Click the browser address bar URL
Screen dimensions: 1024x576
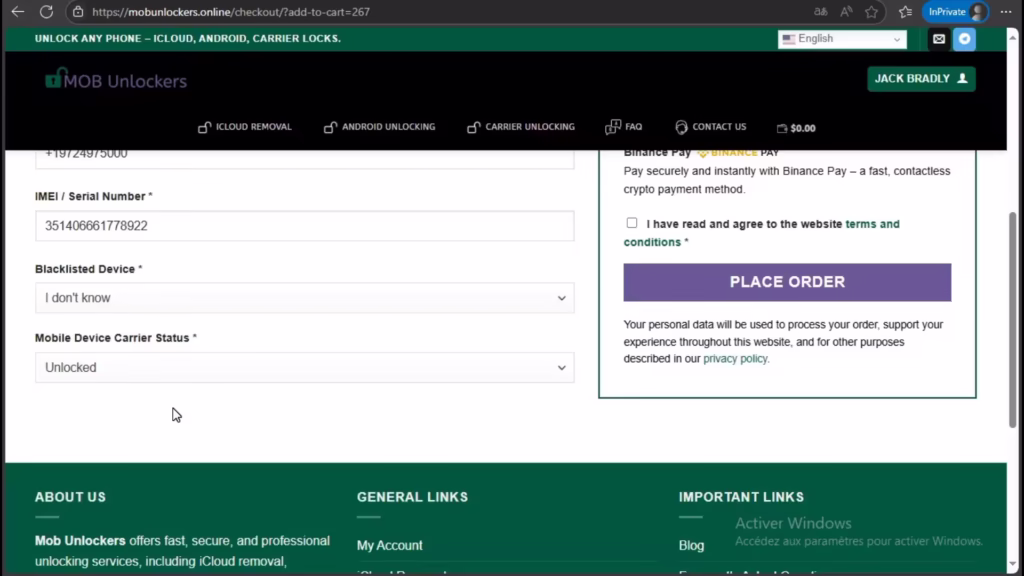[x=231, y=12]
